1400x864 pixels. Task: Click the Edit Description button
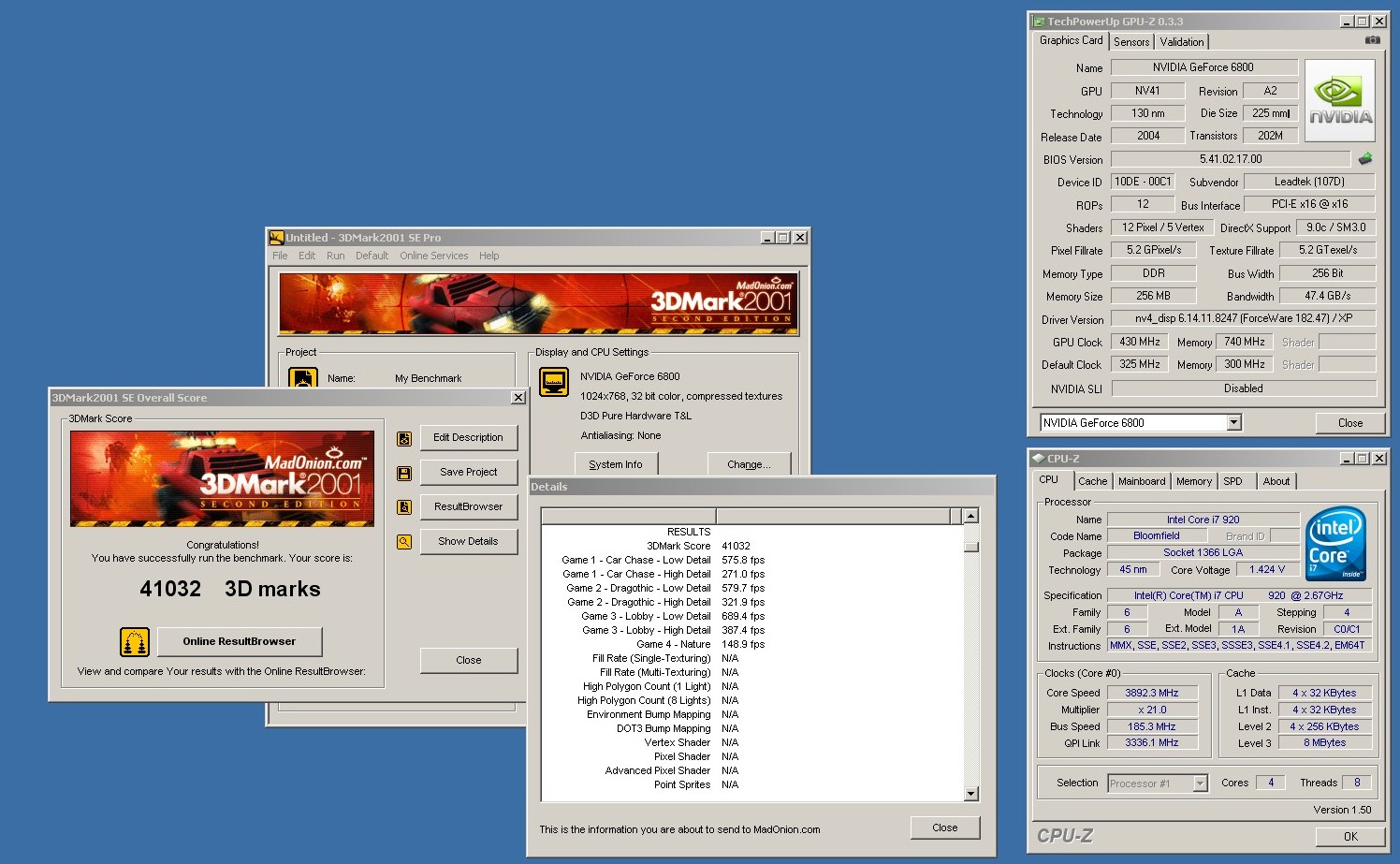(x=468, y=437)
